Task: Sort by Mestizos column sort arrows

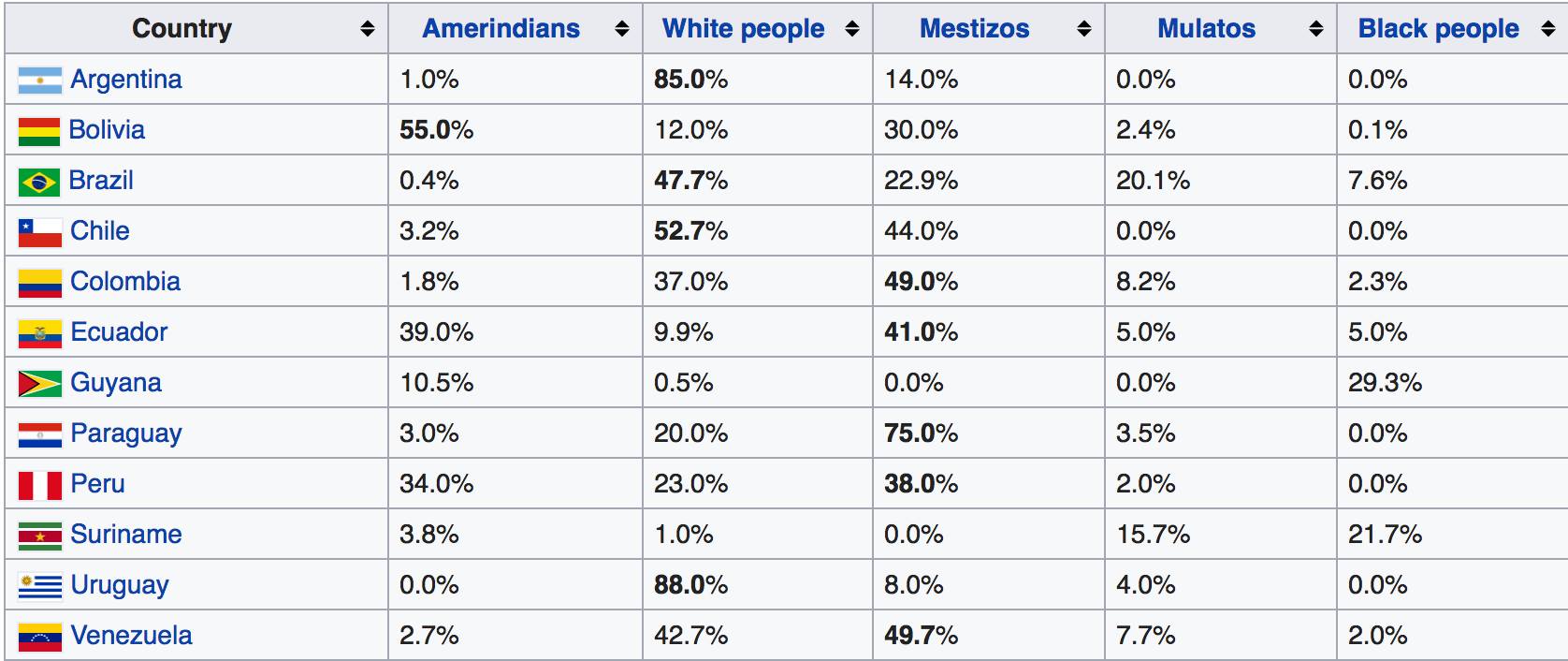Action: [x=1084, y=29]
